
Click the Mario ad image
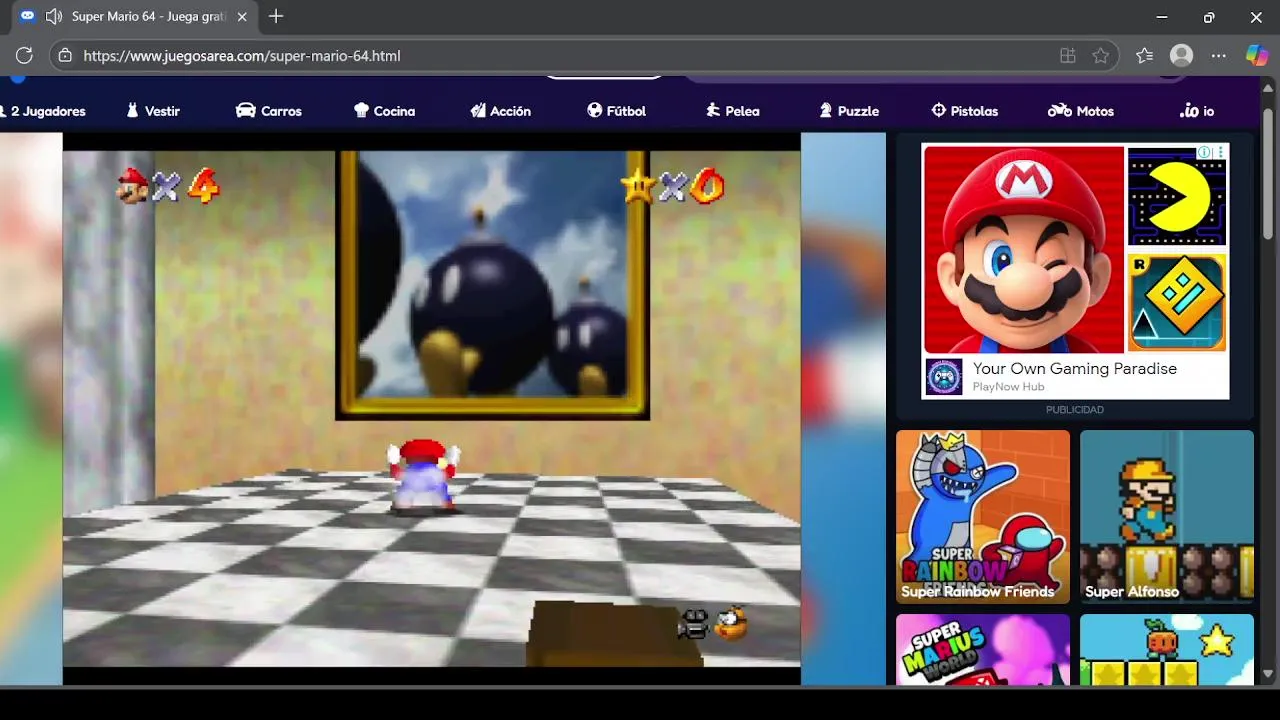[1023, 249]
